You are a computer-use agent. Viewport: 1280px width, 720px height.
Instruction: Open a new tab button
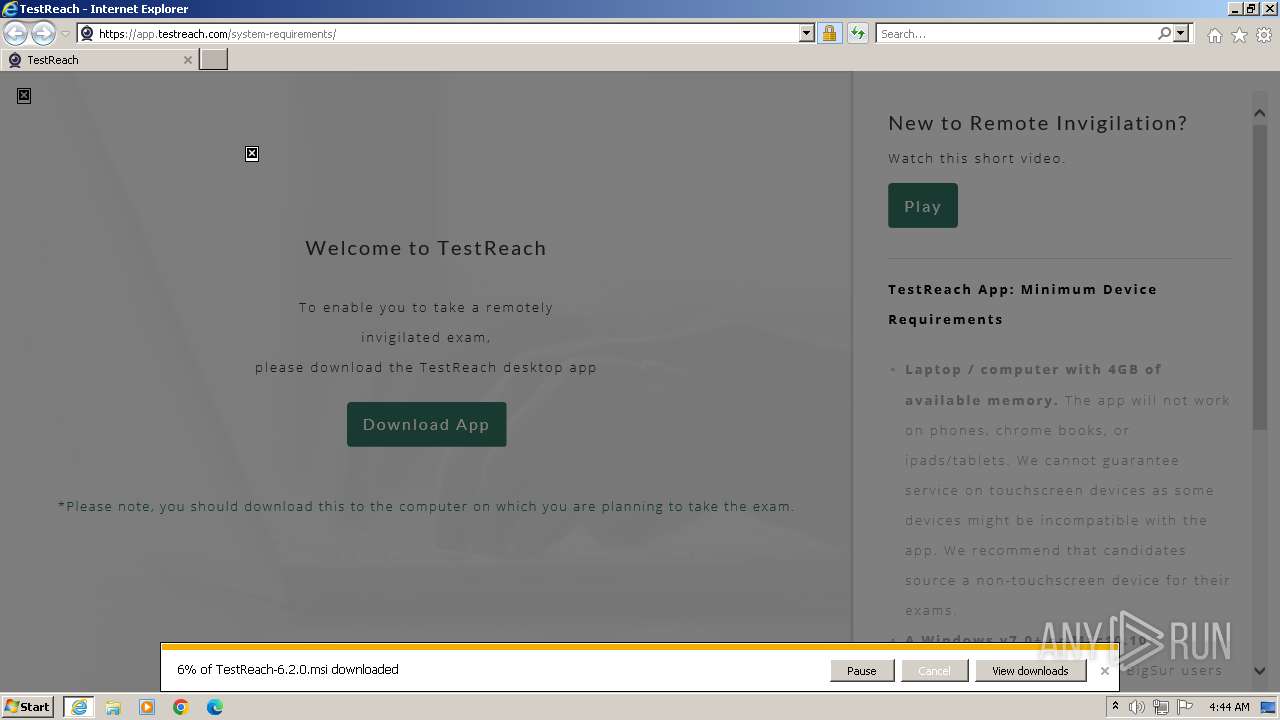point(214,60)
